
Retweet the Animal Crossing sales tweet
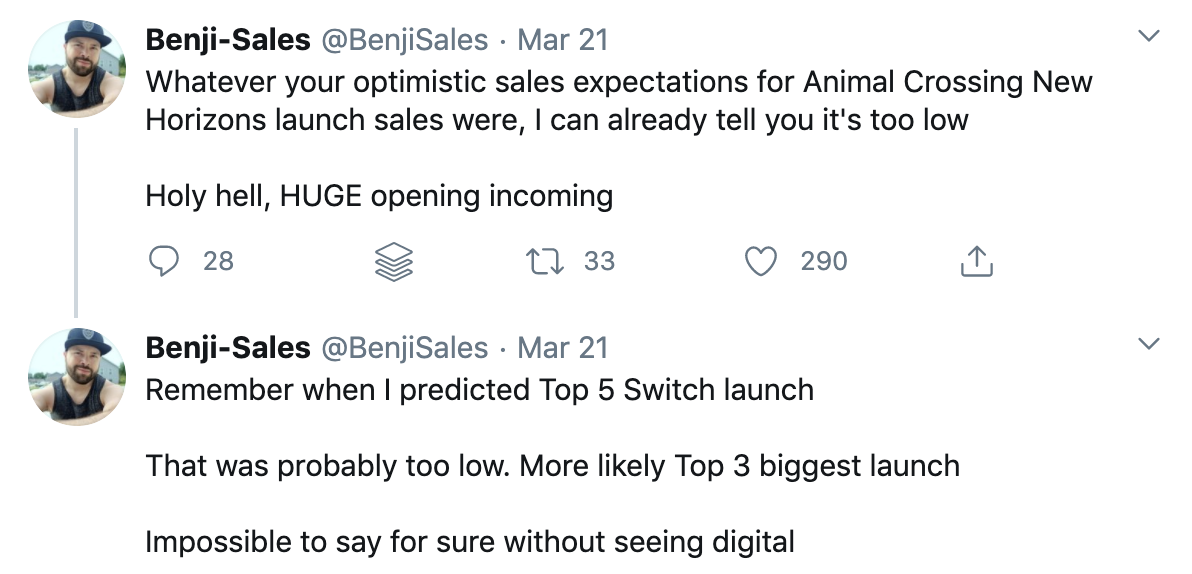pyautogui.click(x=545, y=261)
